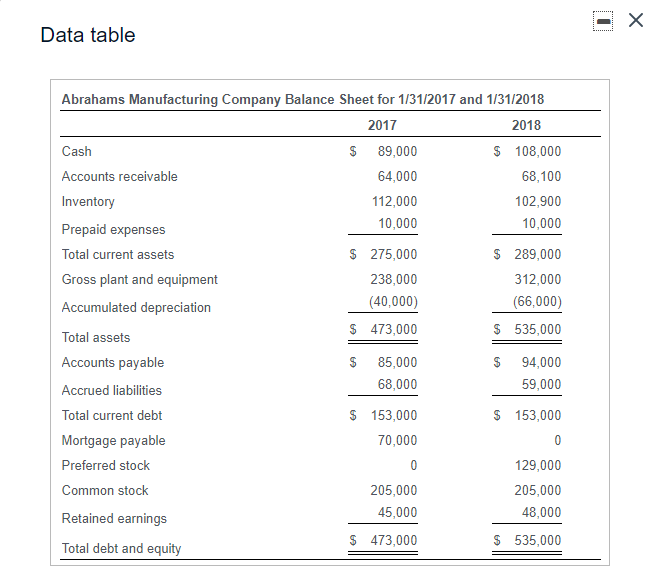Click the 2018 Common stock value
654x581 pixels.
(538, 490)
